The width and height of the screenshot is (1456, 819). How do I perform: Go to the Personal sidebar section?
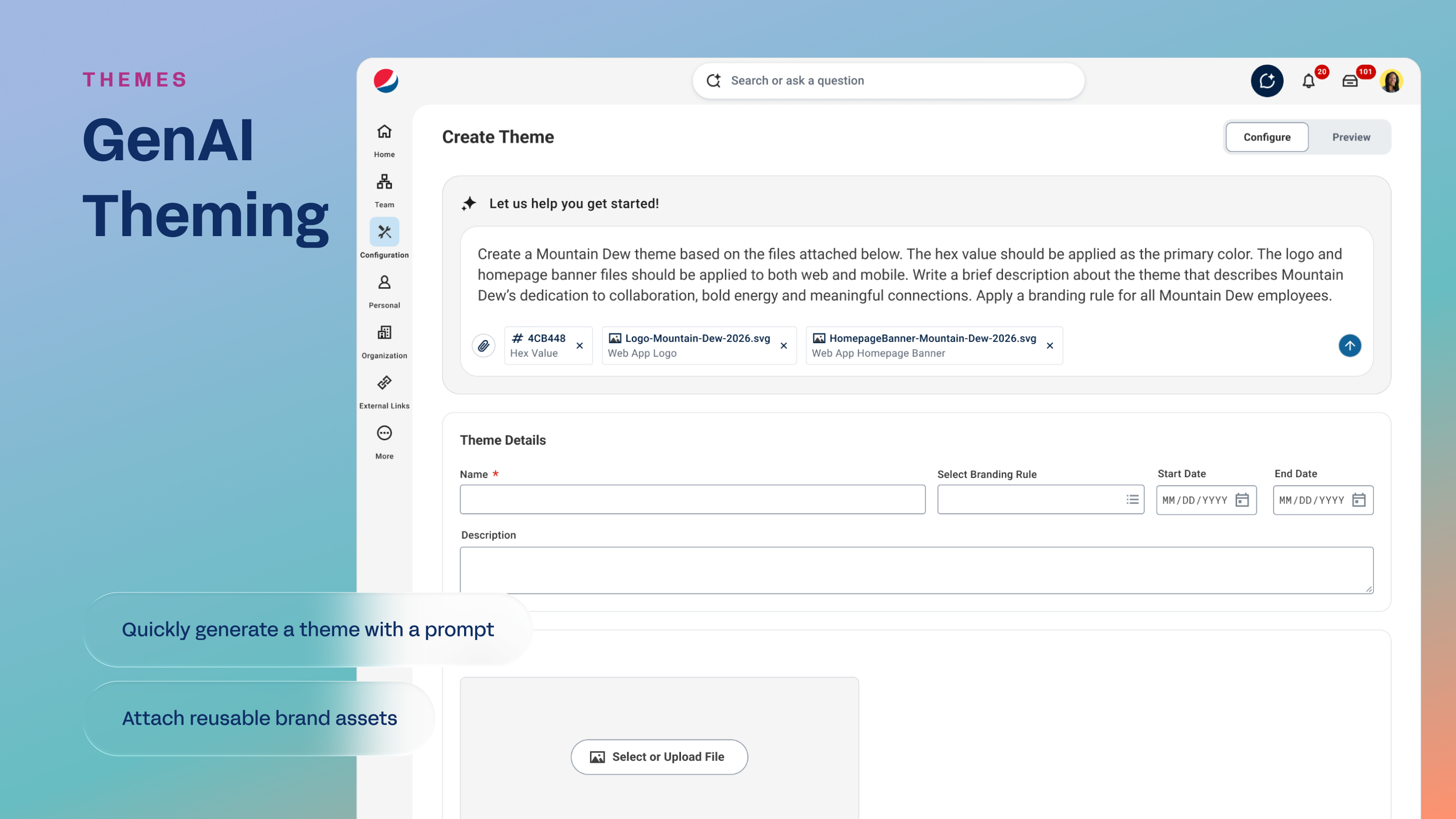coord(384,283)
